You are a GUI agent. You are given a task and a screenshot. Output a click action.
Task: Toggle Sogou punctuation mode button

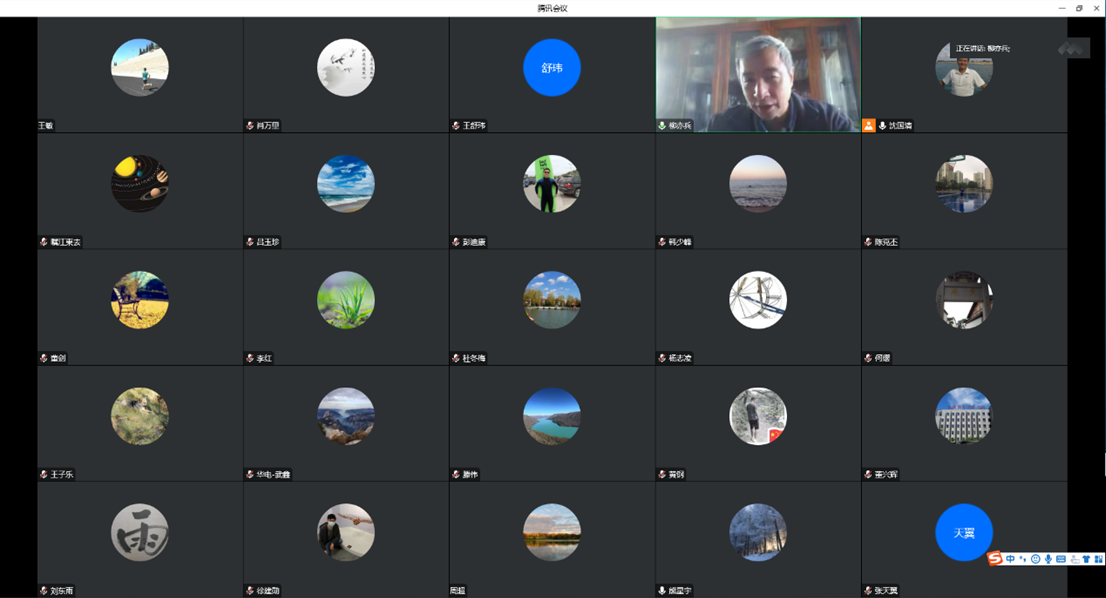1022,559
